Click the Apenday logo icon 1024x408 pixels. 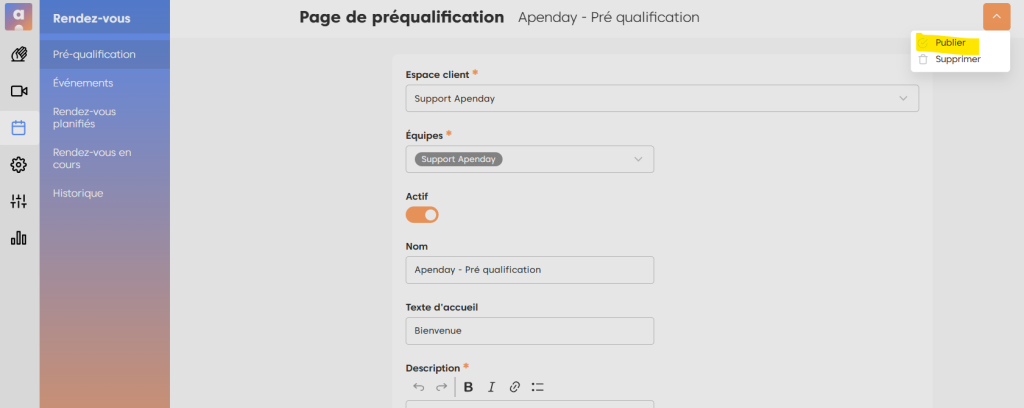19,18
